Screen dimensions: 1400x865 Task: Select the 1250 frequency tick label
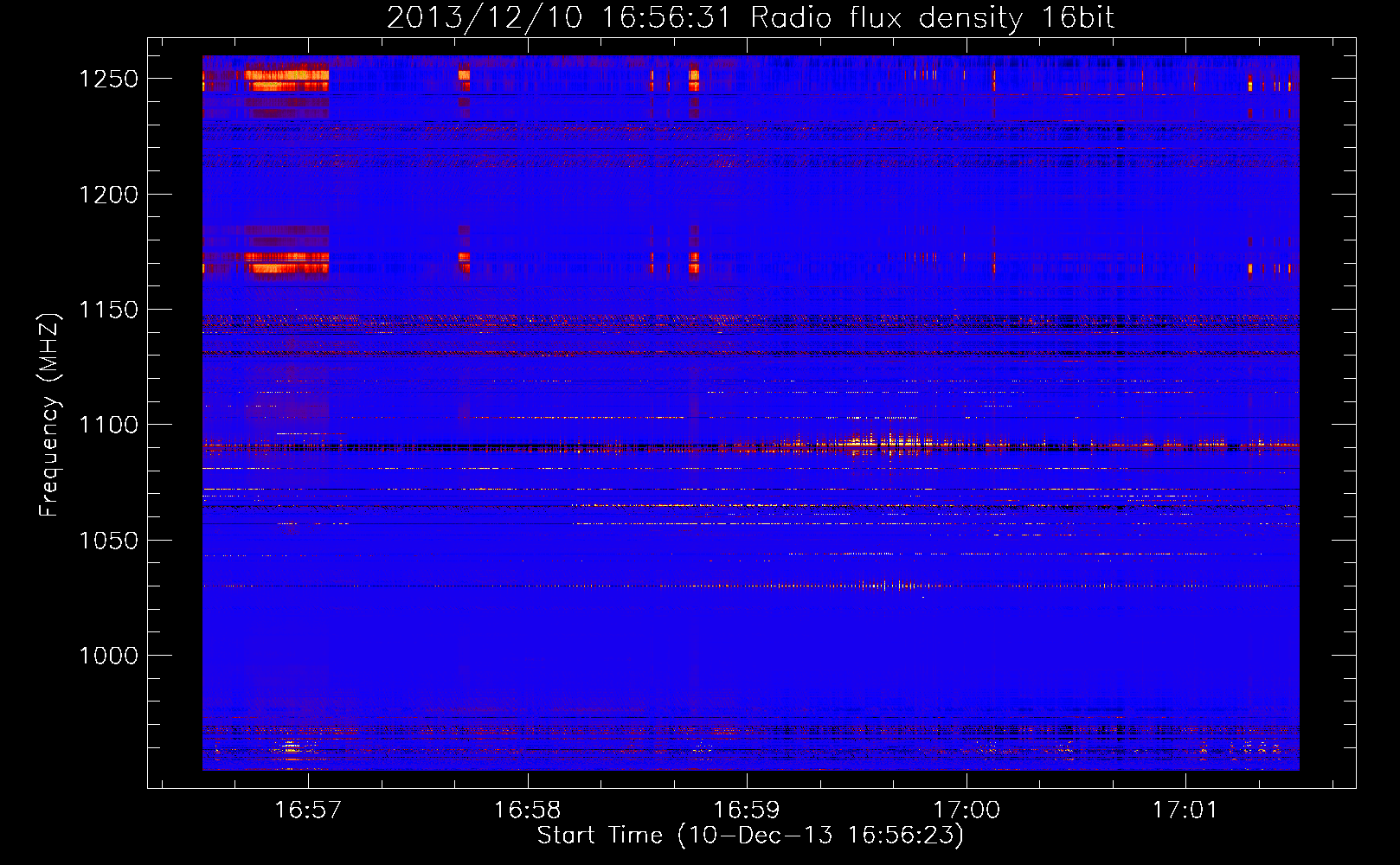point(108,79)
